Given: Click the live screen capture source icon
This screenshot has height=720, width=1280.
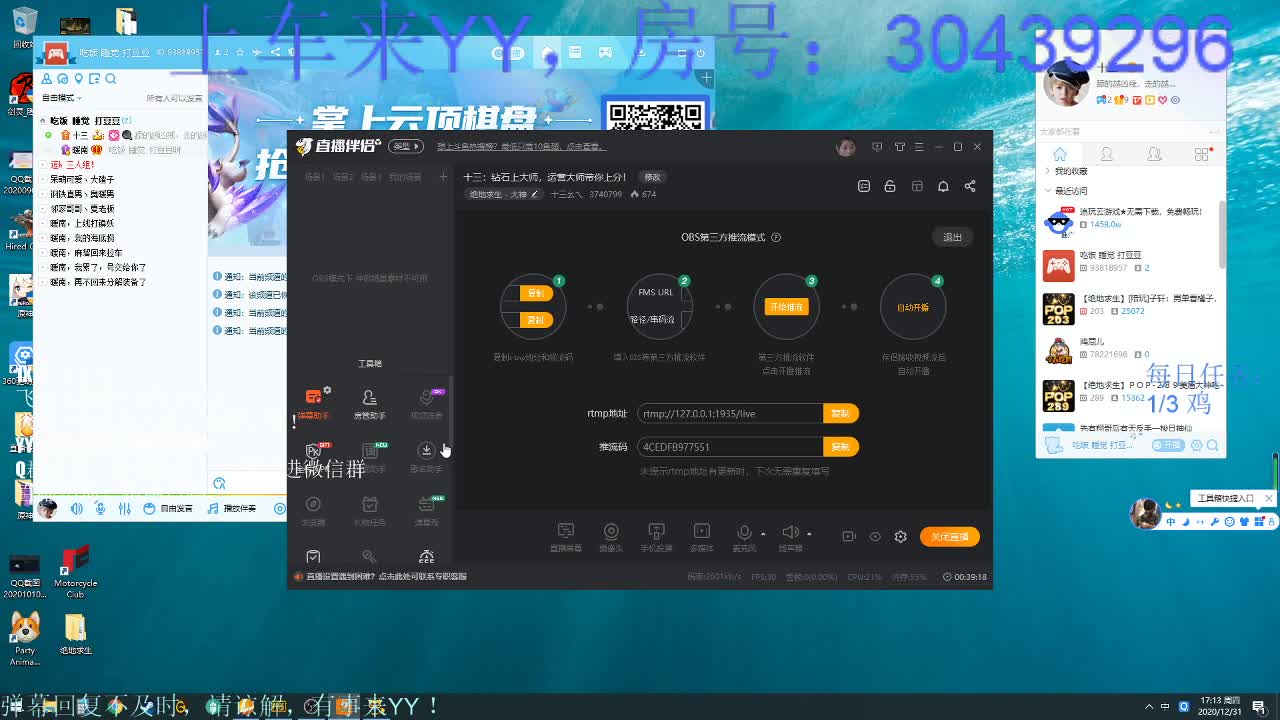Looking at the screenshot, I should point(566,536).
